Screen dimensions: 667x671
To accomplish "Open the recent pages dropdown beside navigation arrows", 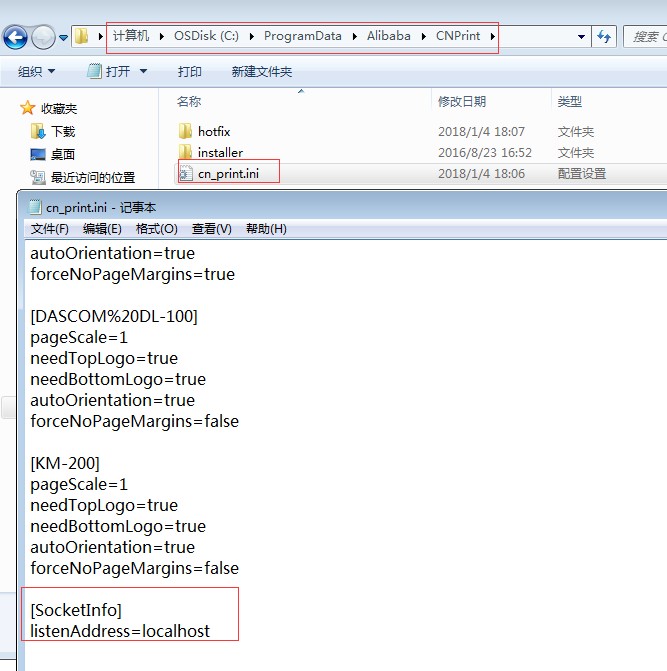I will [63, 38].
